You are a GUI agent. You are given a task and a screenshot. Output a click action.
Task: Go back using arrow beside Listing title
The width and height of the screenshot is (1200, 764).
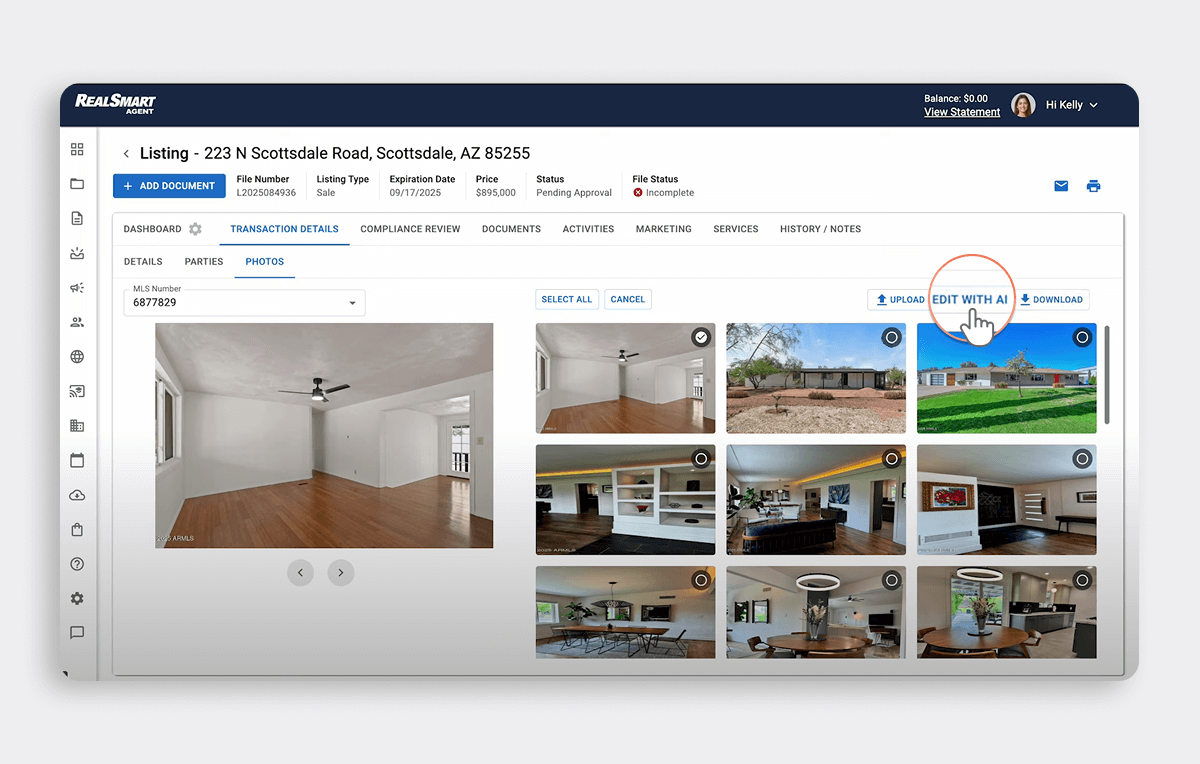[x=126, y=154]
